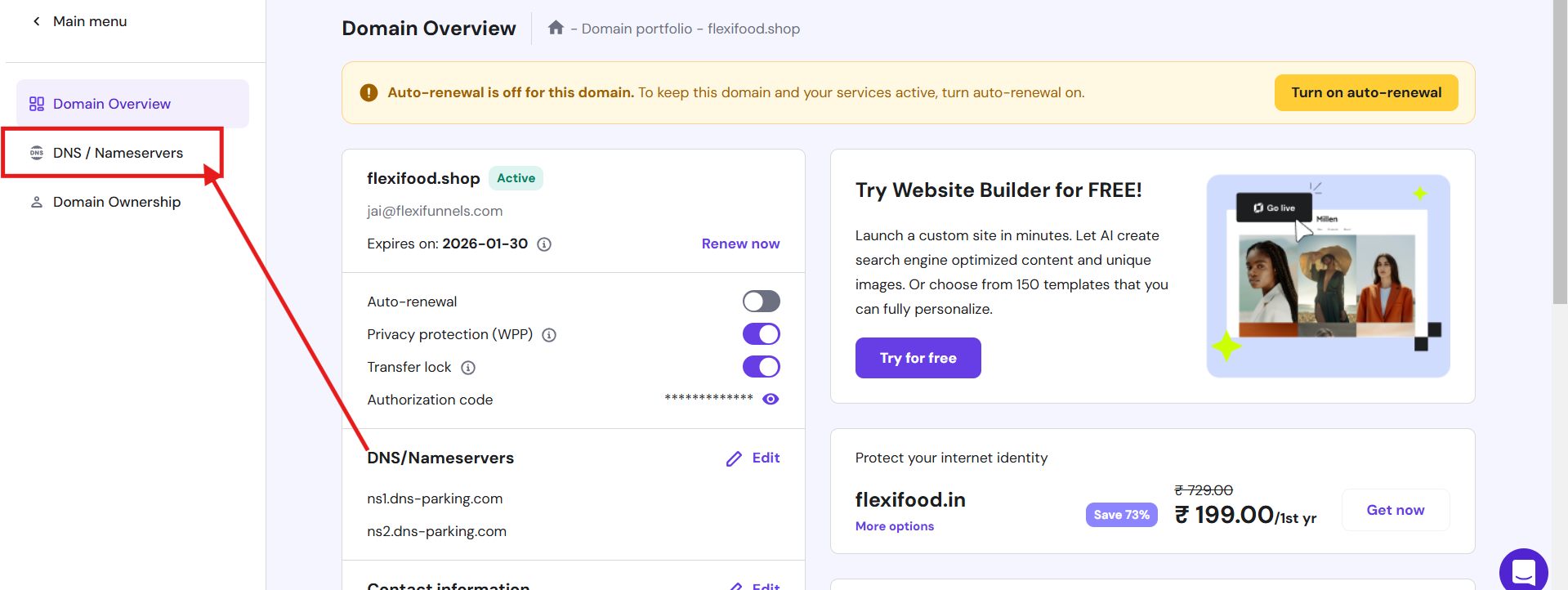Click Edit link for DNS/Nameservers
Screen dimensions: 1568x590
point(766,458)
